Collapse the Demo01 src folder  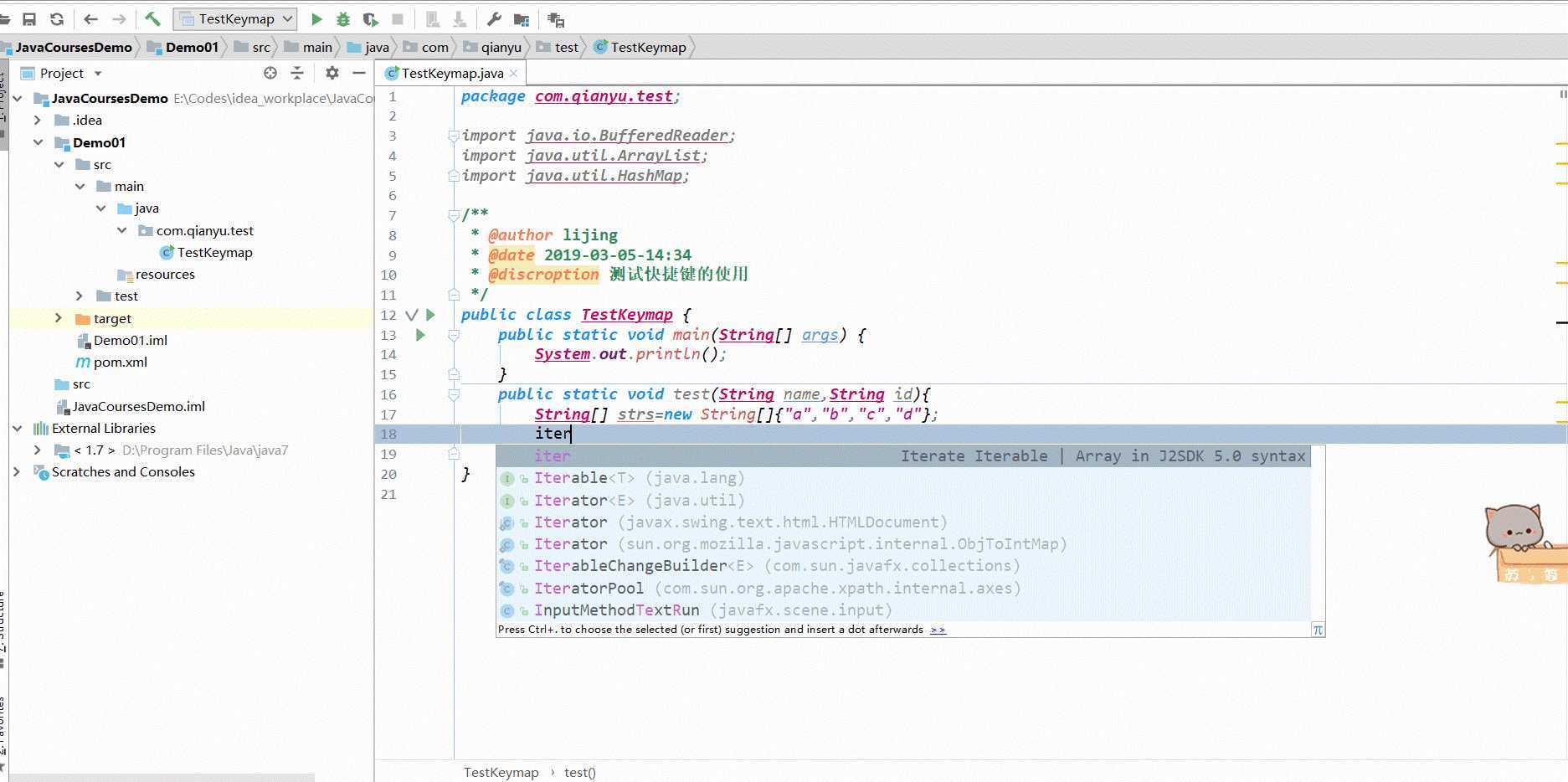[x=59, y=164]
